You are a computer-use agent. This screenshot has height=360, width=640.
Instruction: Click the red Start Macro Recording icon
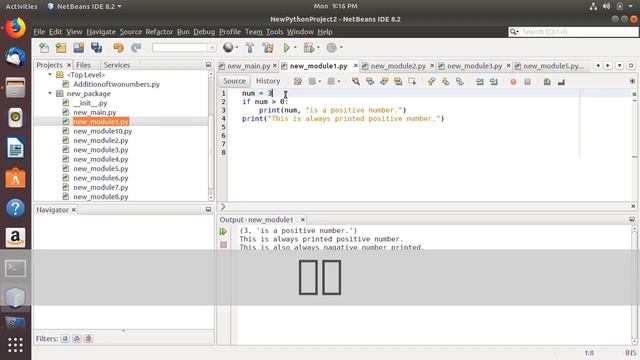point(513,82)
